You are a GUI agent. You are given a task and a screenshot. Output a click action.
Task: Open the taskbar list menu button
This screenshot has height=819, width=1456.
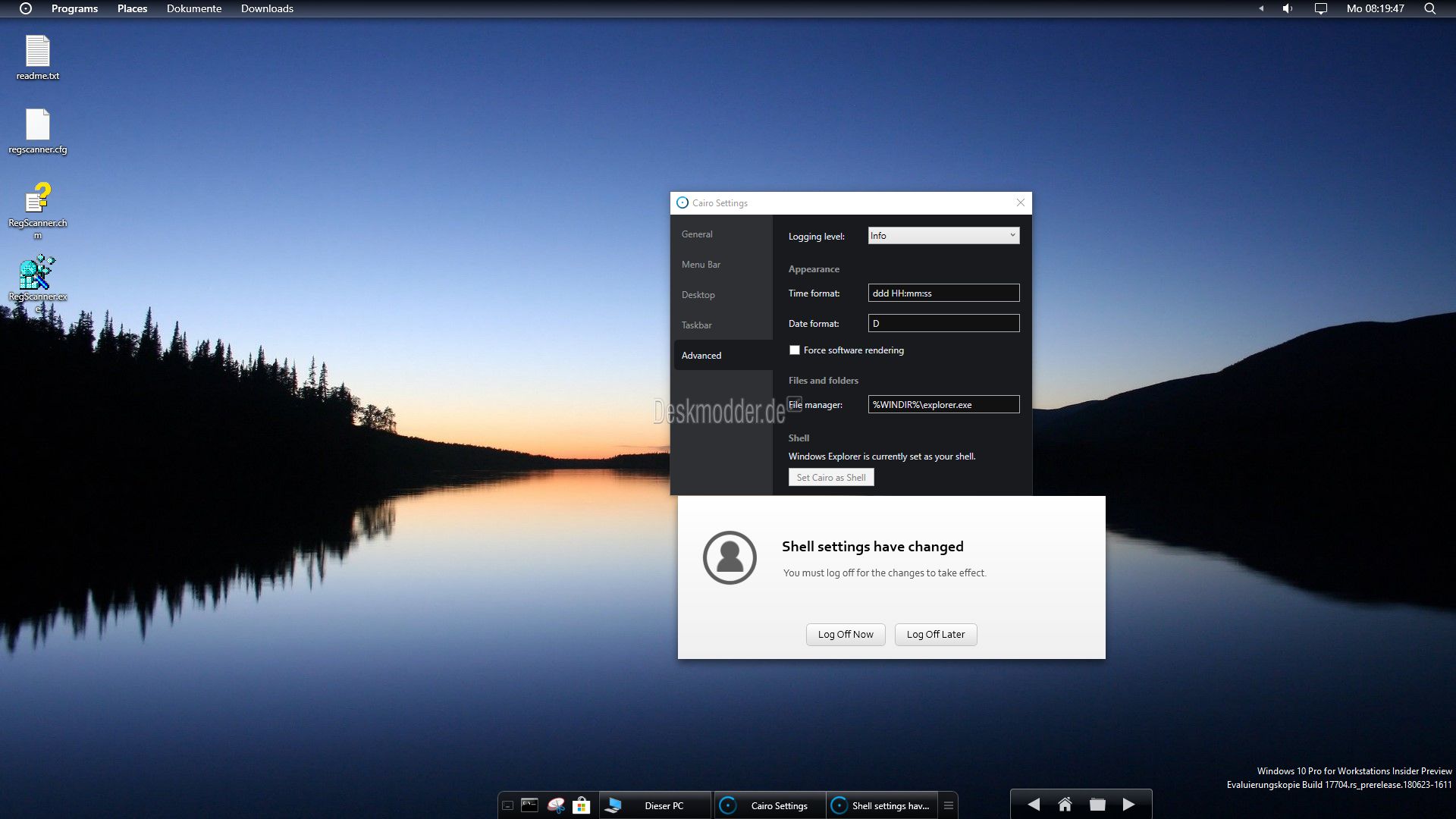pos(948,805)
